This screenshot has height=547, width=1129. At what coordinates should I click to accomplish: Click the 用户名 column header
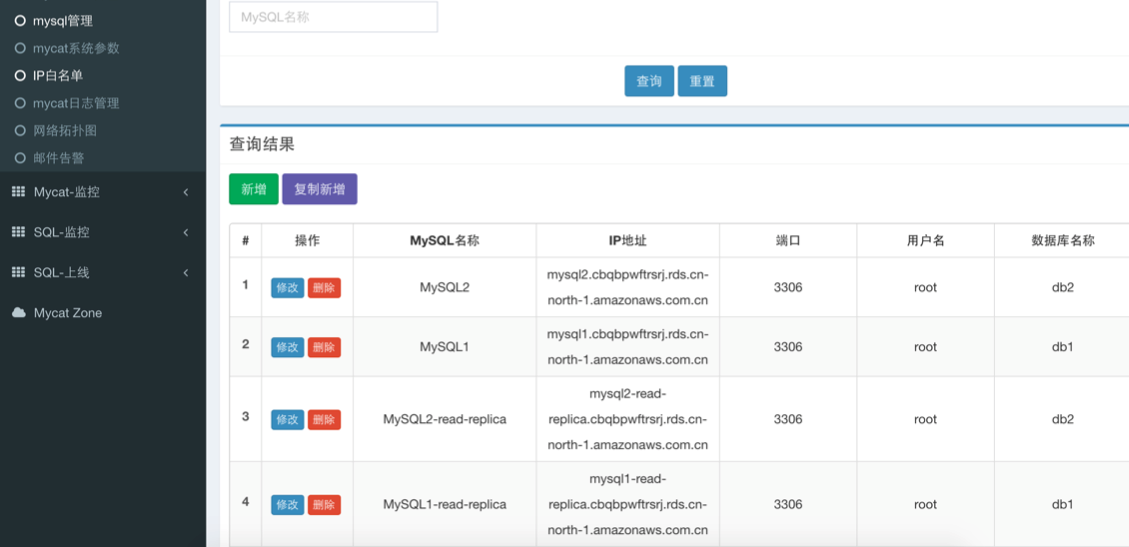[925, 241]
